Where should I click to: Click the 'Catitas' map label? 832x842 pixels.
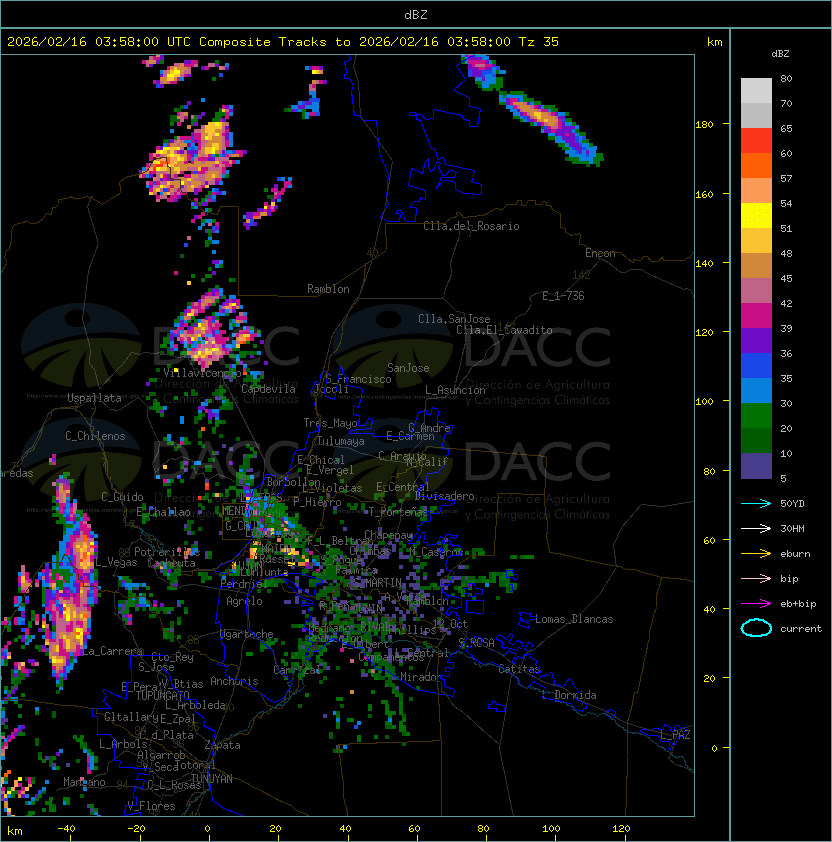pyautogui.click(x=519, y=669)
